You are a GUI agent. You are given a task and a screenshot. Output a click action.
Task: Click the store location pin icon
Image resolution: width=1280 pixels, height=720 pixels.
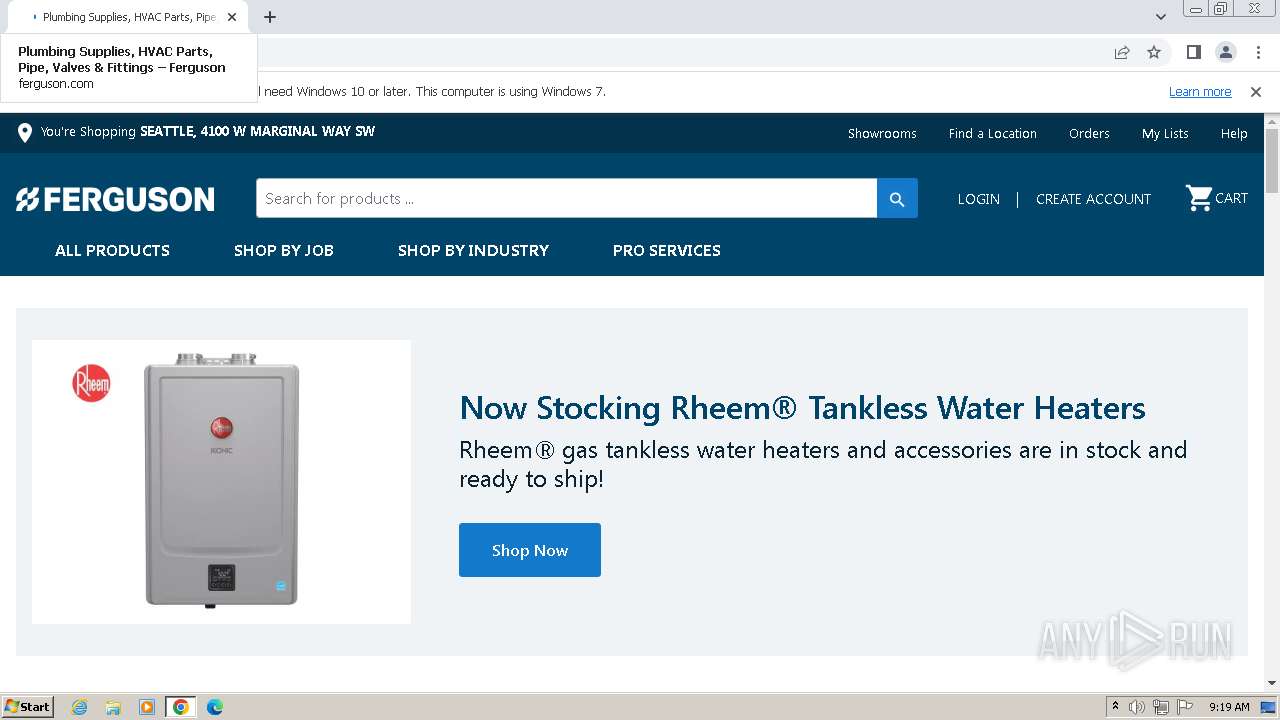(25, 132)
